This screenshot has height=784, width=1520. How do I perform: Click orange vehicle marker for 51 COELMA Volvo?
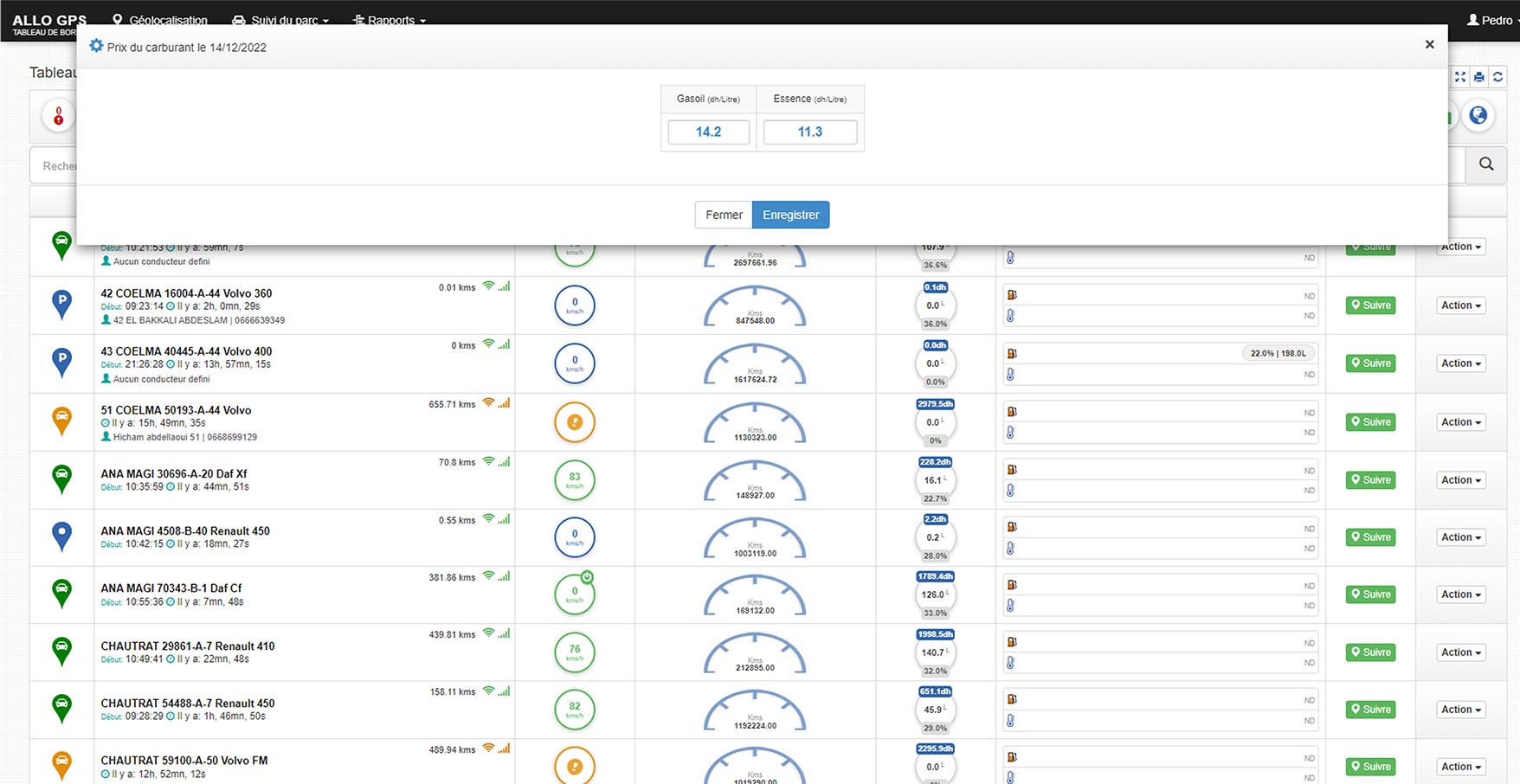click(x=61, y=421)
